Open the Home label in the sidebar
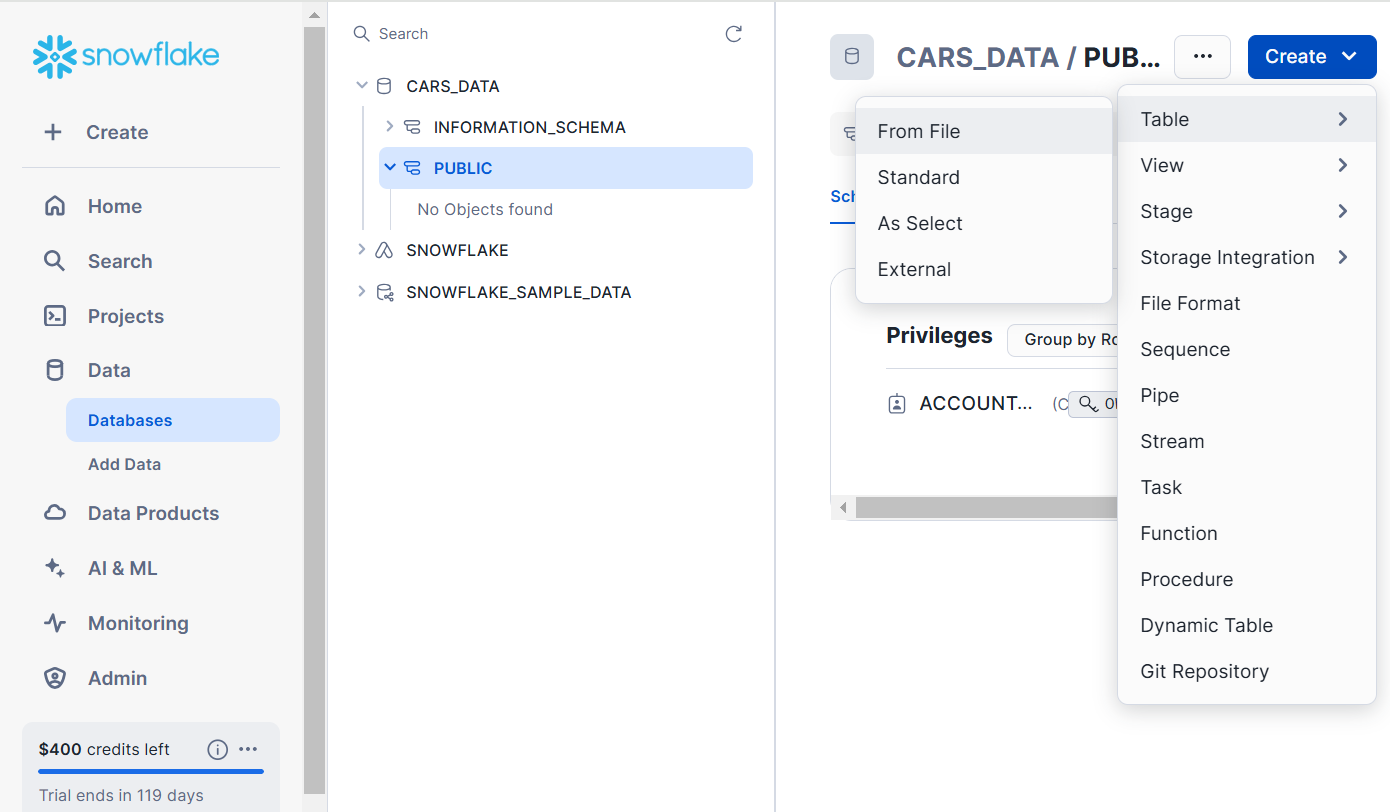The height and width of the screenshot is (812, 1390). [115, 206]
